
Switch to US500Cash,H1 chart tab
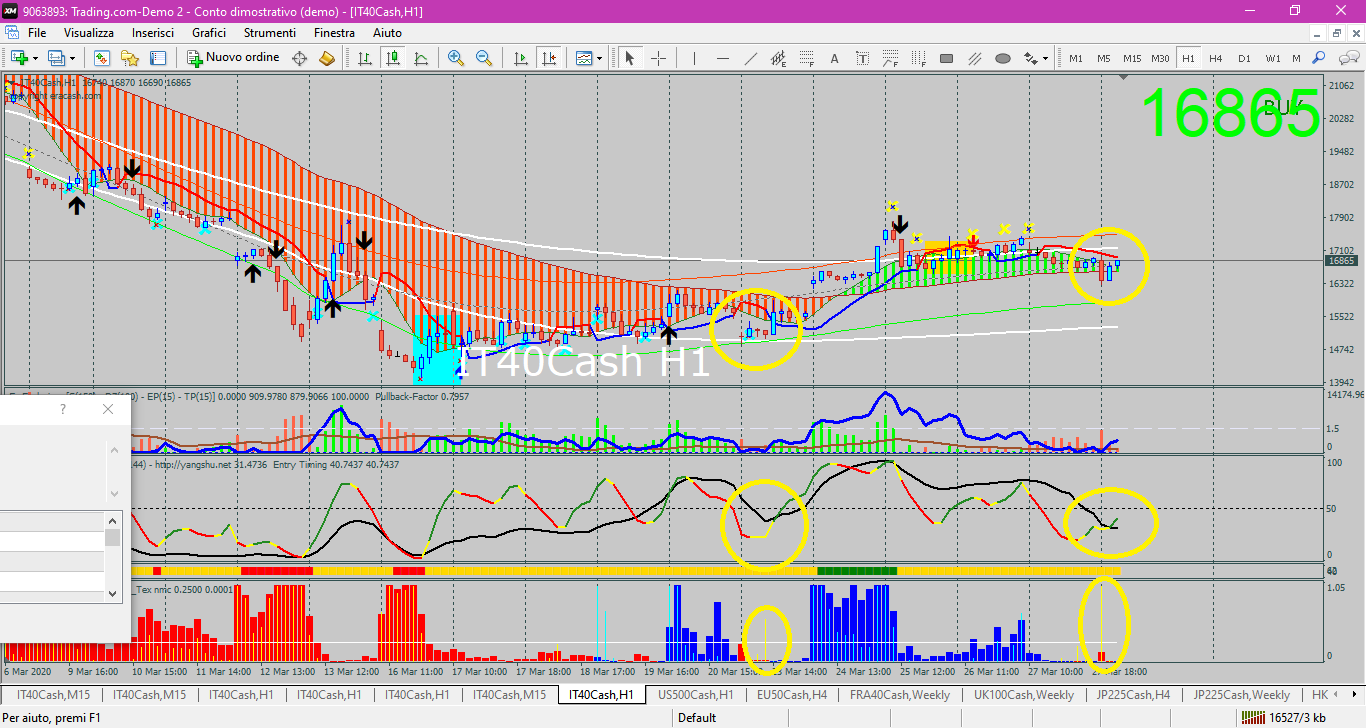(x=696, y=694)
